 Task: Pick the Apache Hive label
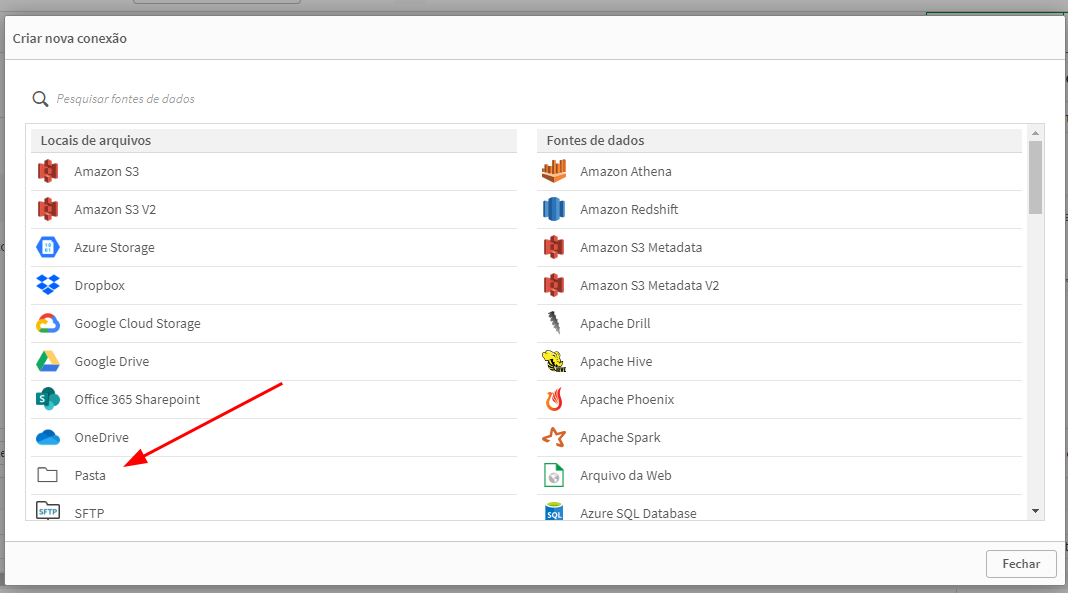point(616,362)
